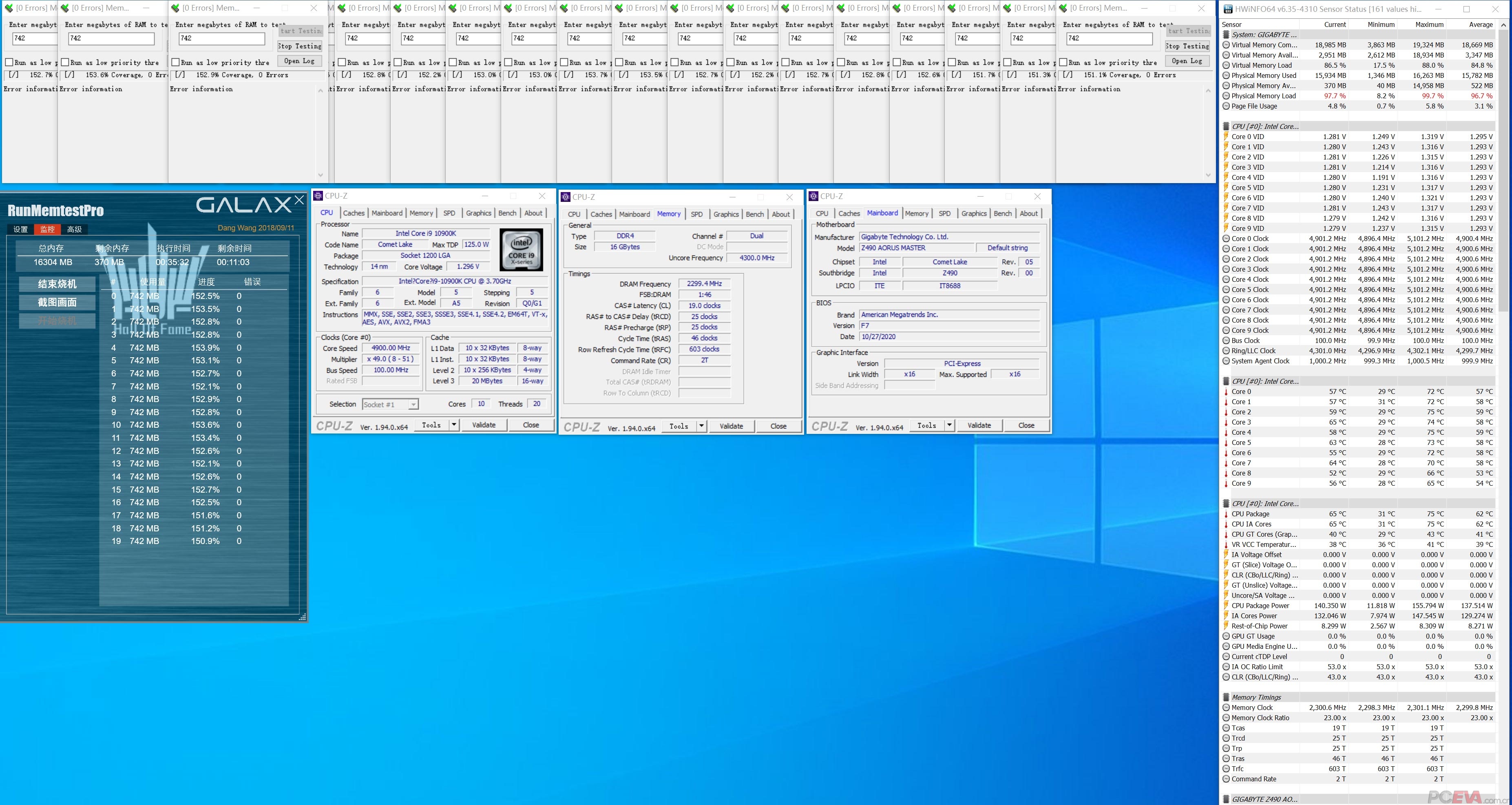The height and width of the screenshot is (805, 1512).
Task: Enable 'Run as low priority' in the third MemTest window
Action: click(x=175, y=62)
